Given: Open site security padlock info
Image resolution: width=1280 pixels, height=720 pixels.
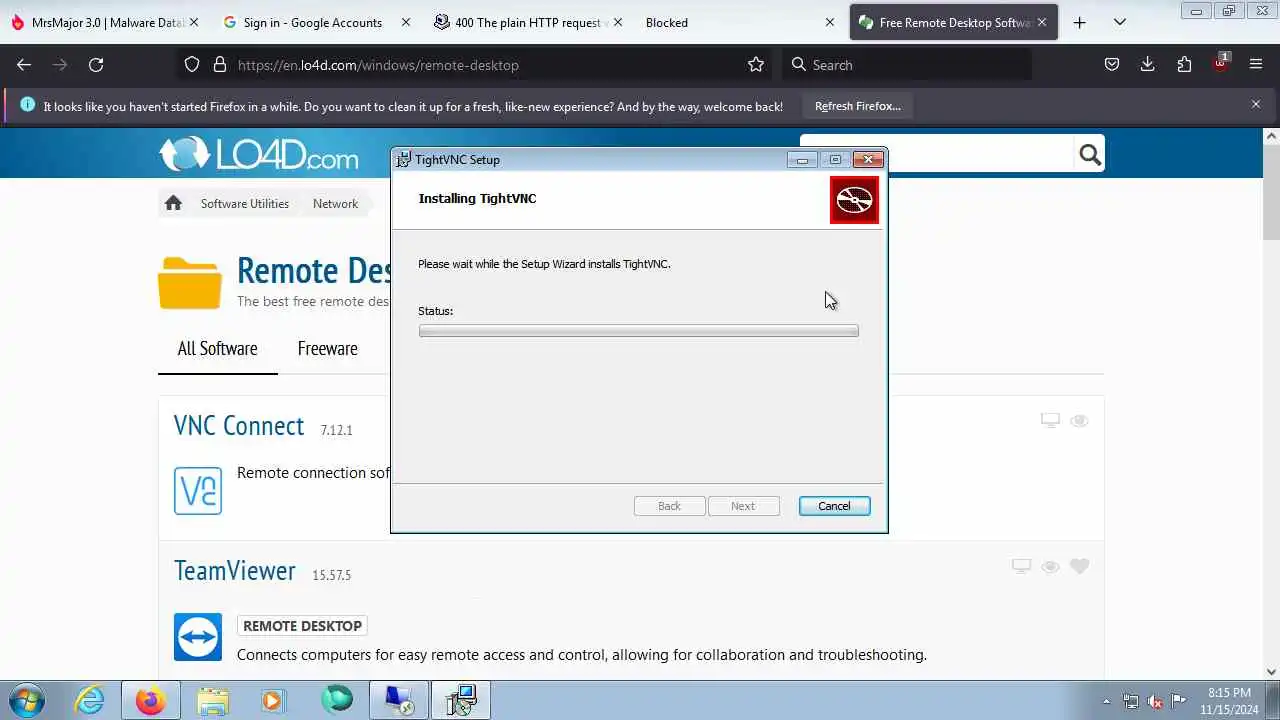Looking at the screenshot, I should 220,64.
